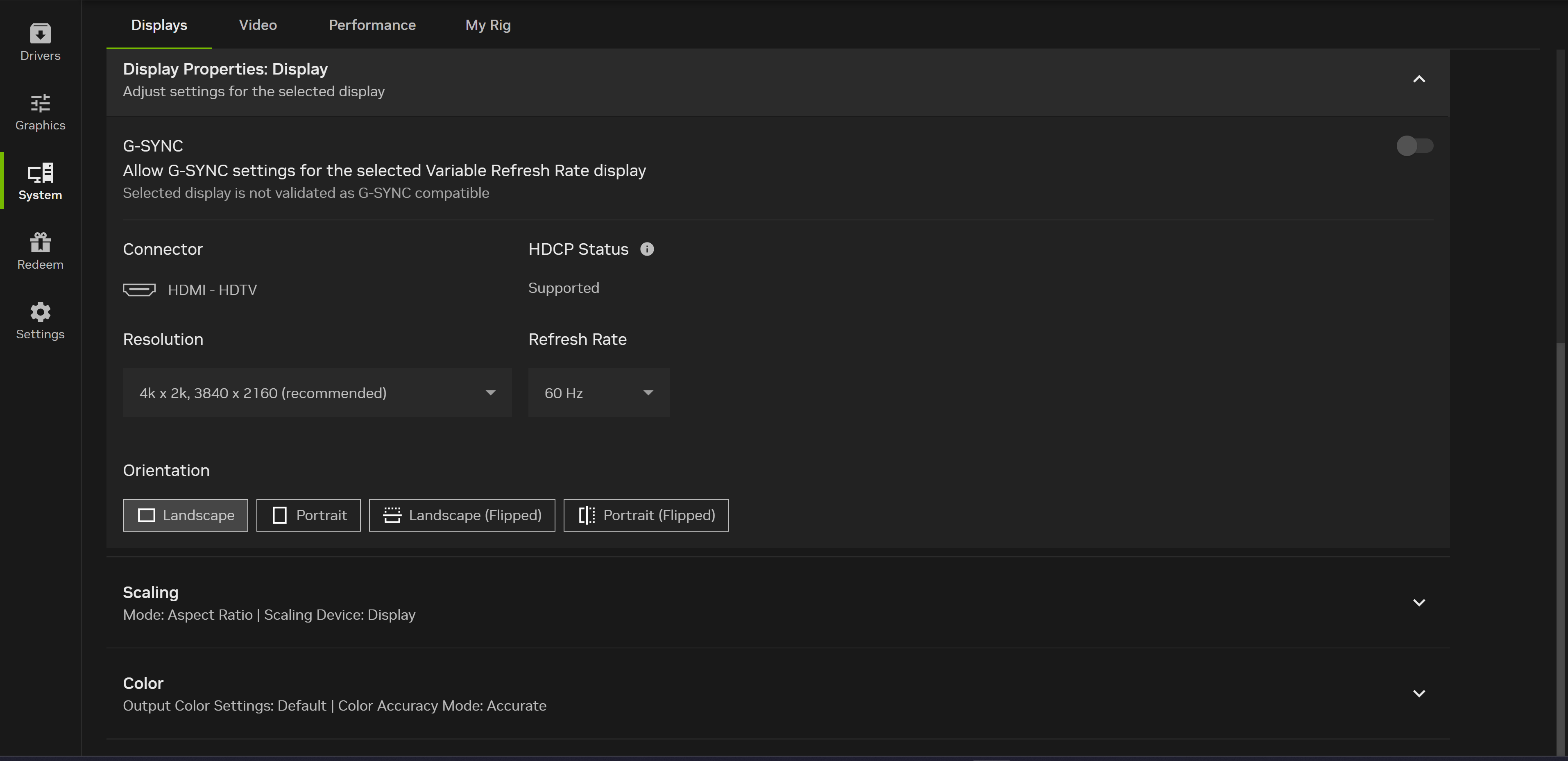Select the System sidebar icon
Viewport: 1568px width, 761px height.
(40, 174)
